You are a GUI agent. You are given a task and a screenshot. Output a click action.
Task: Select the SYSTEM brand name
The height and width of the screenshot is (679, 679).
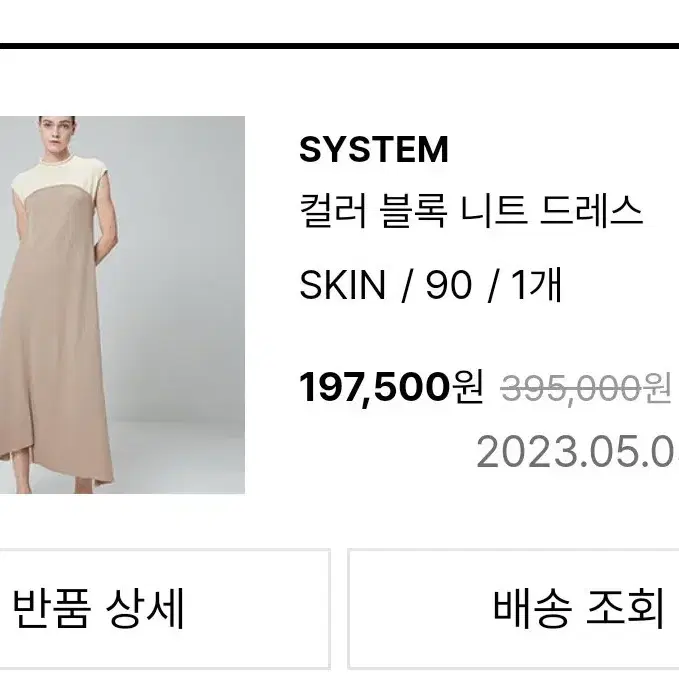[x=374, y=149]
